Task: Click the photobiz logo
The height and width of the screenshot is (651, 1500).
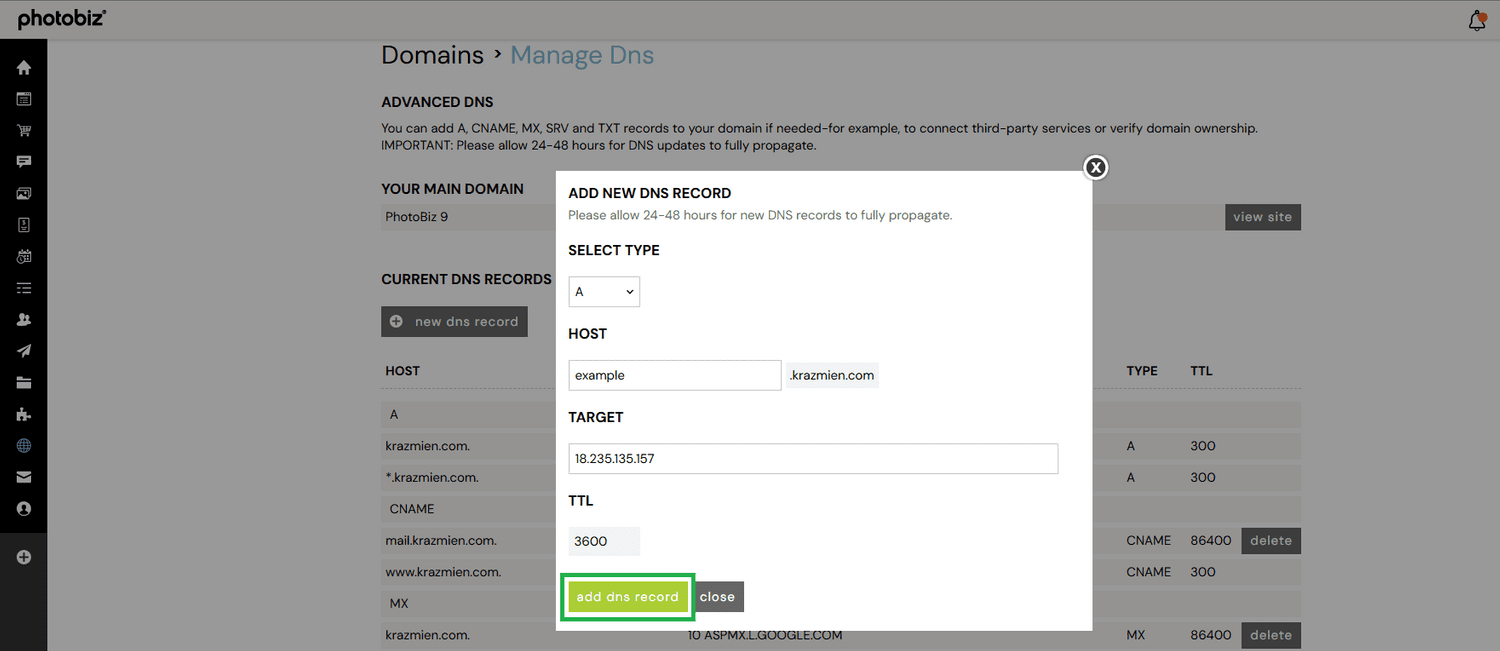Action: pos(62,19)
